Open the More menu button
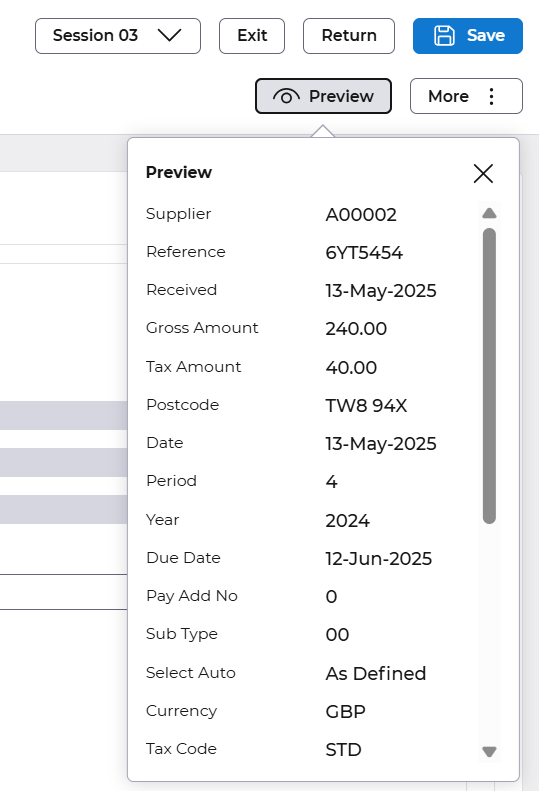Screen dimensions: 539x791 tap(466, 96)
